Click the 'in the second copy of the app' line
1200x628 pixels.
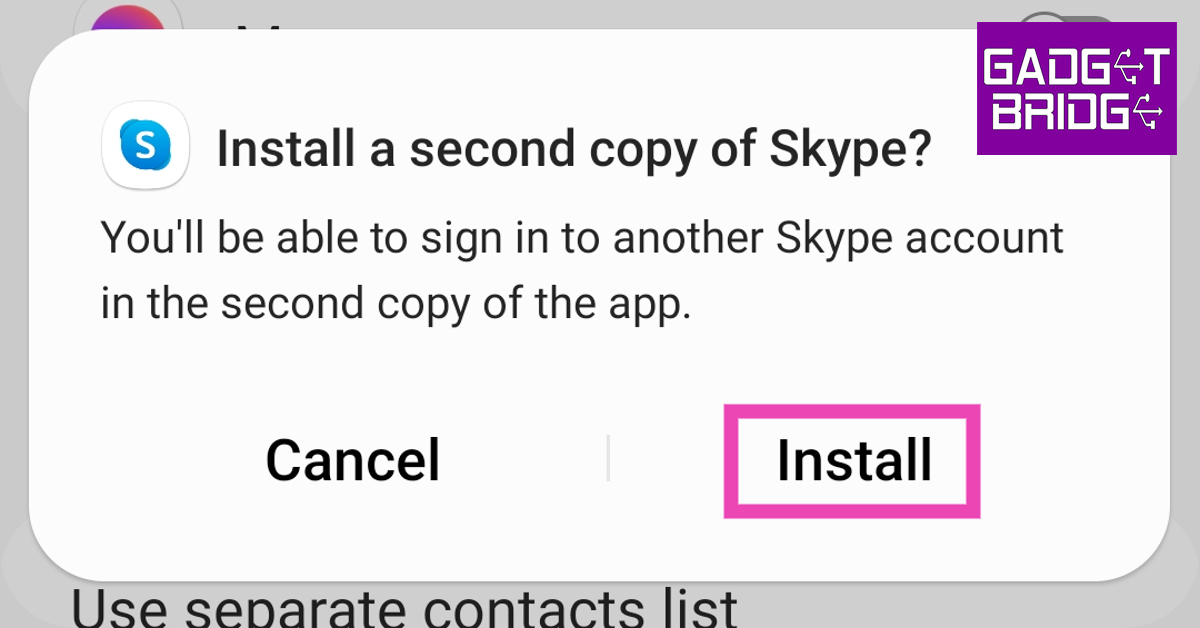click(396, 304)
